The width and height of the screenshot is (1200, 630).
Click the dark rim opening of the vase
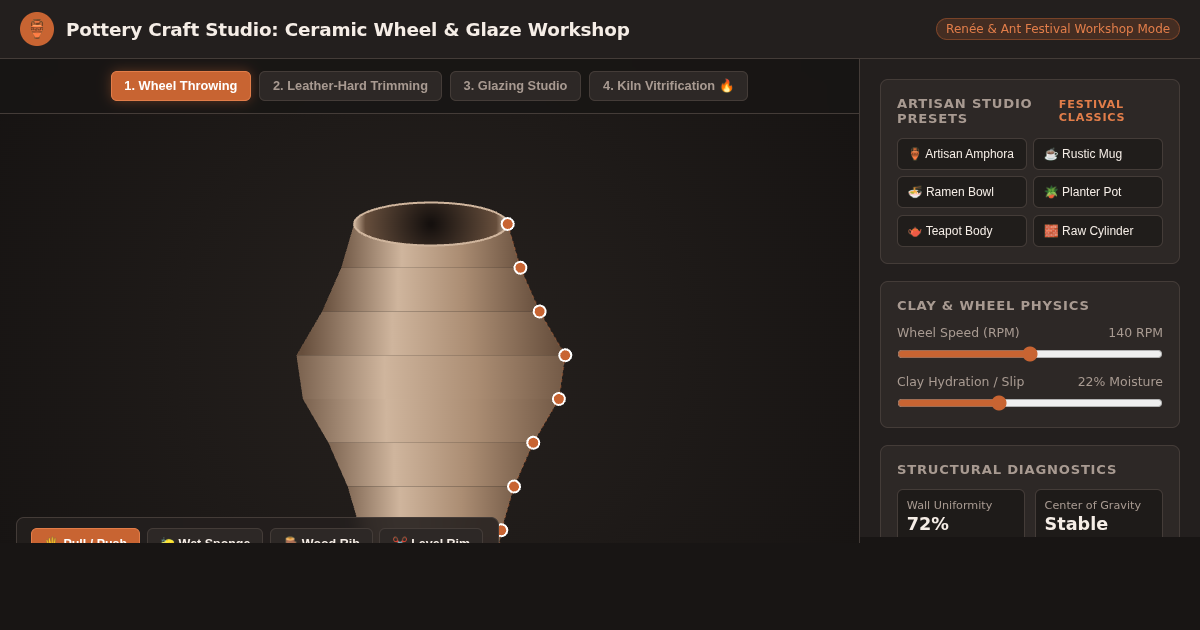[x=432, y=223]
